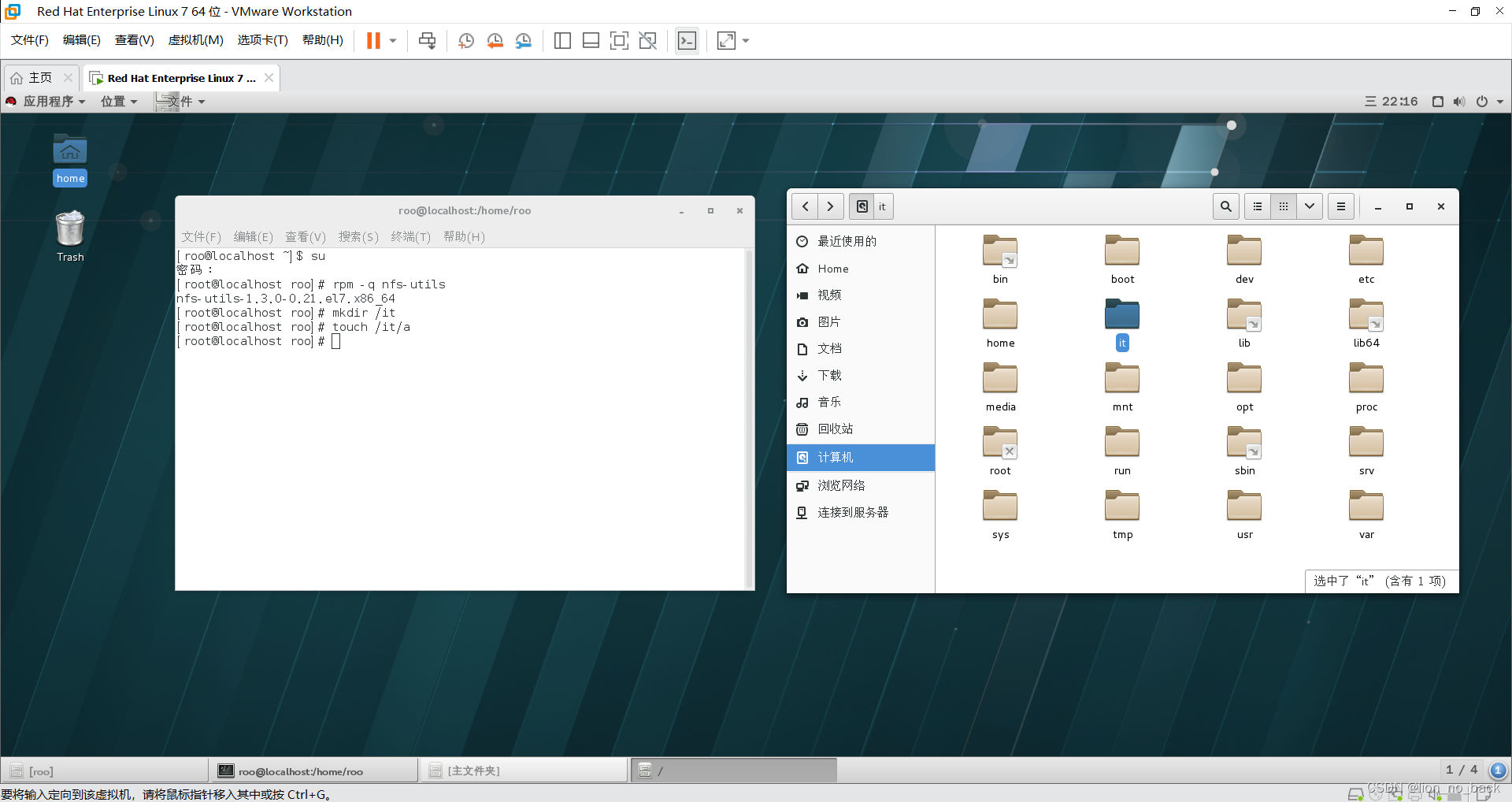Screen dimensions: 1512x802
Task: Select 最近使用的 in sidebar
Action: [861, 241]
